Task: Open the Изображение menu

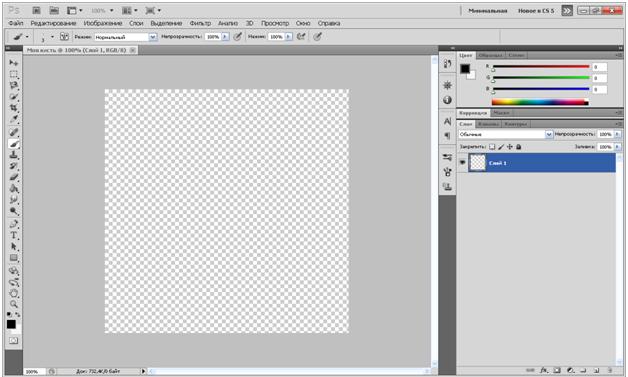Action: coord(103,23)
